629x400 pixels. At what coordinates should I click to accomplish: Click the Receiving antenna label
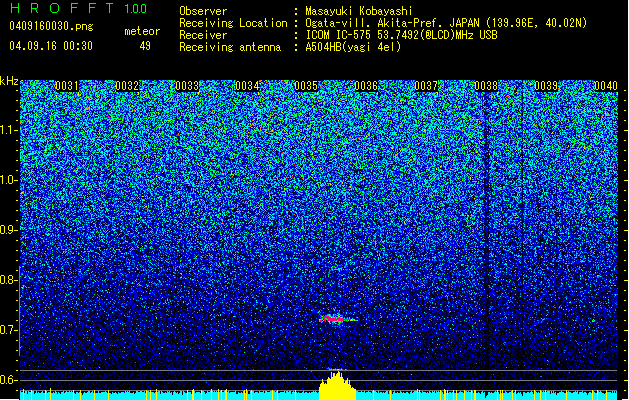pyautogui.click(x=230, y=47)
